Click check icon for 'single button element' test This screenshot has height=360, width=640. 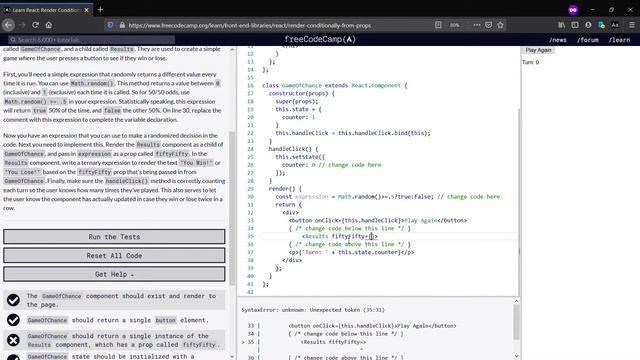pos(13,320)
